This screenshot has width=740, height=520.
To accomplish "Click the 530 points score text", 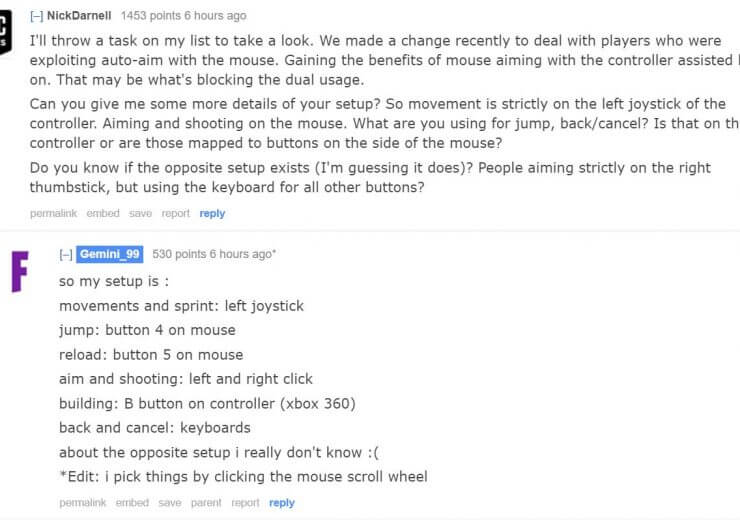I will tap(179, 254).
